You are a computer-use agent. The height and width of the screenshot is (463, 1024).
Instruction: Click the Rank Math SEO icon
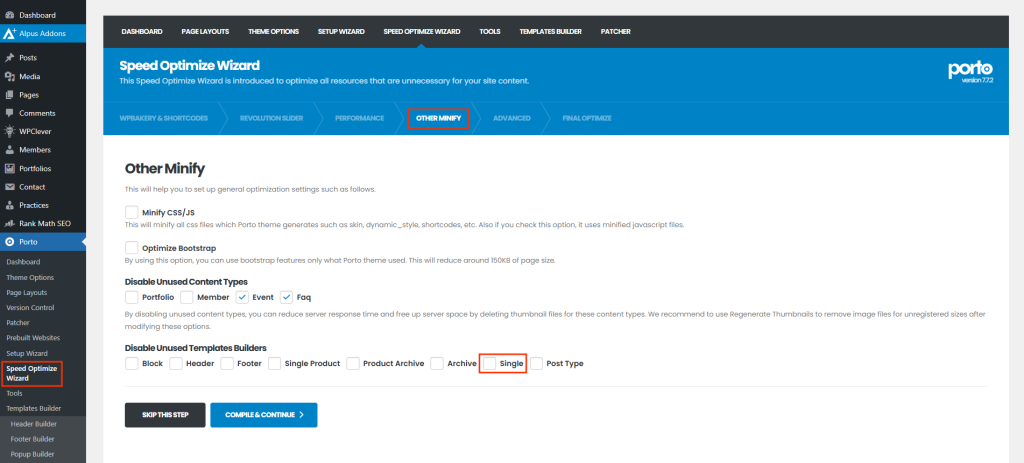10,223
